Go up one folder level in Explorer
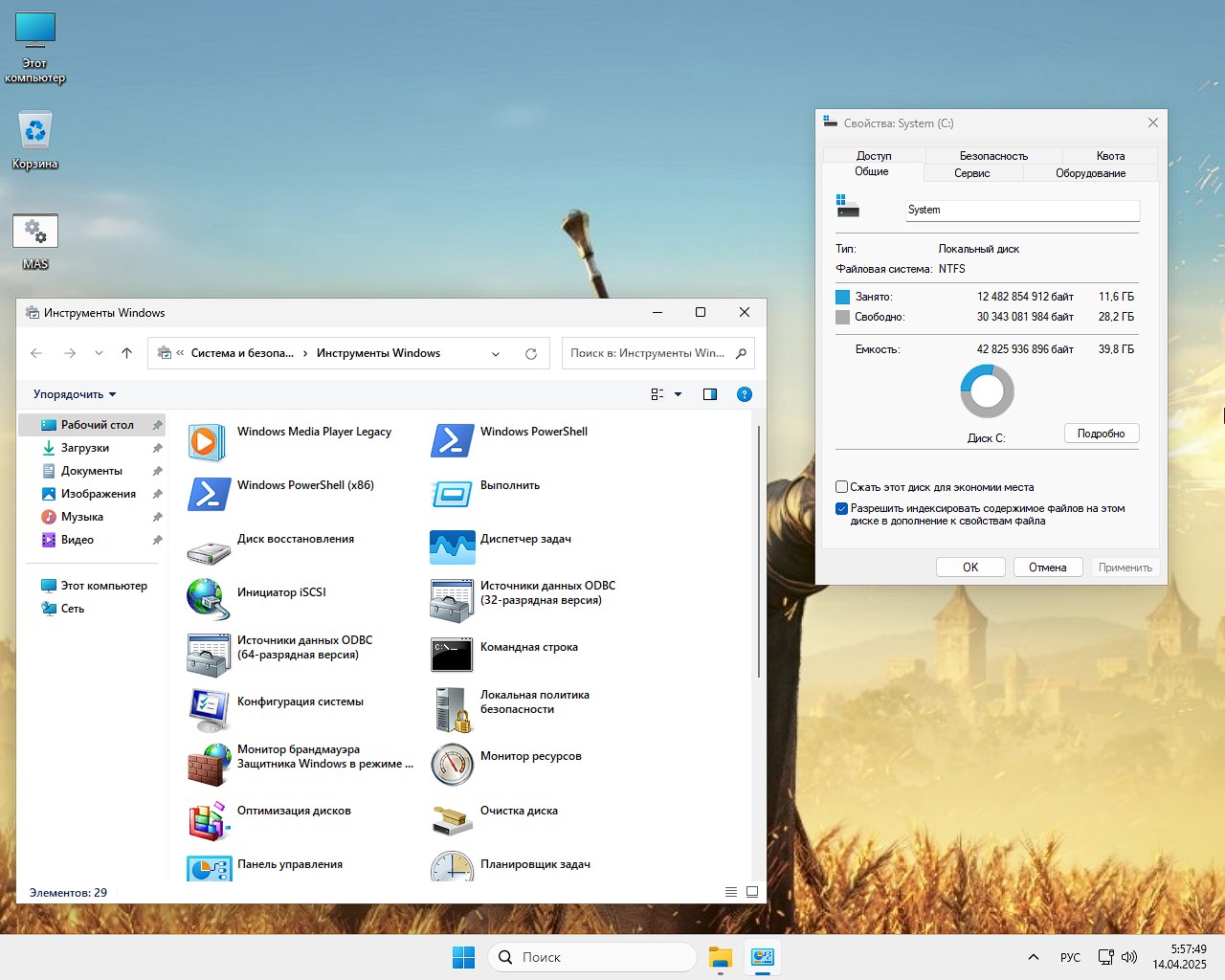 click(126, 353)
